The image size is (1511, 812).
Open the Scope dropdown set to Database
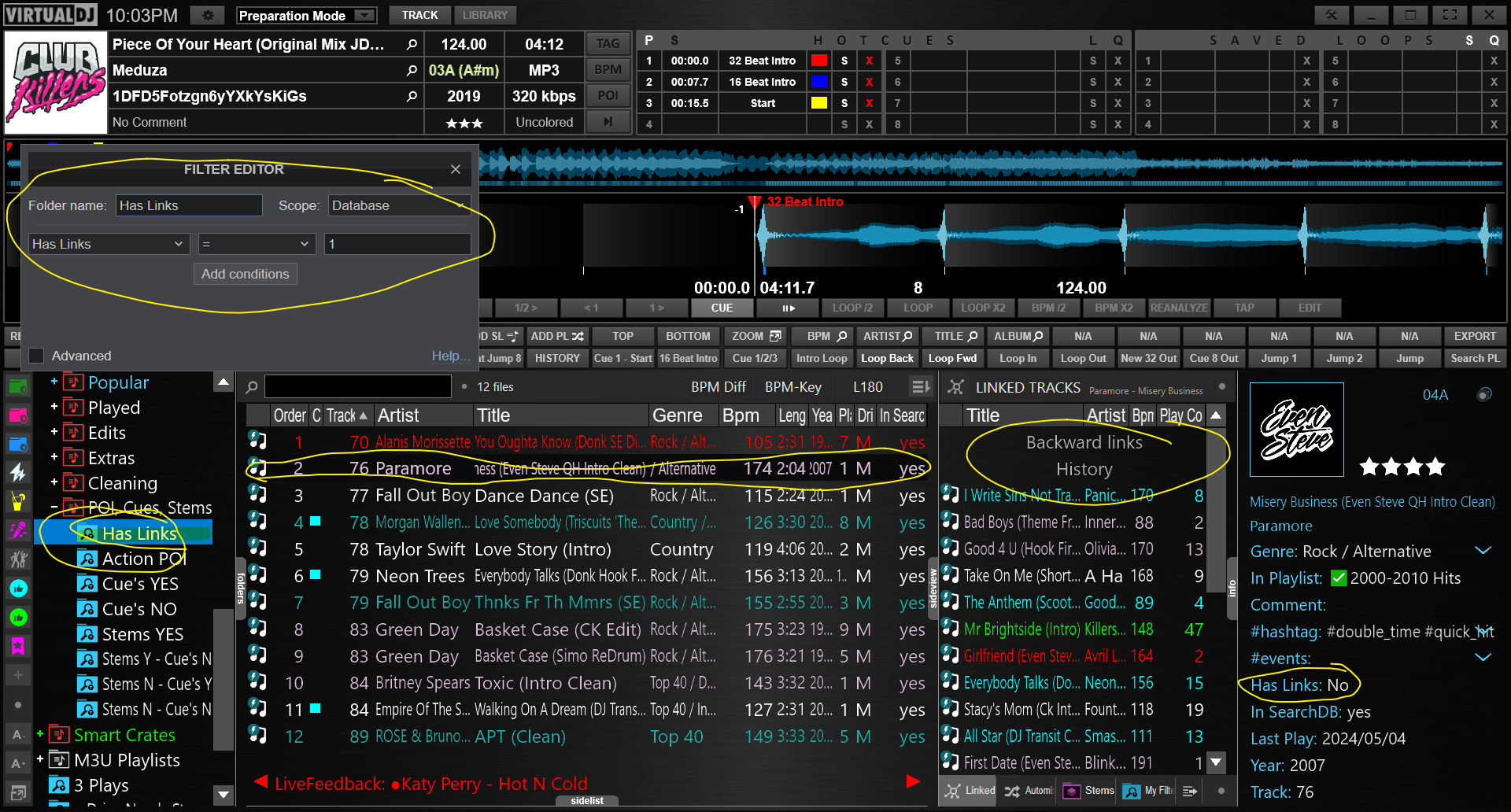(x=398, y=205)
